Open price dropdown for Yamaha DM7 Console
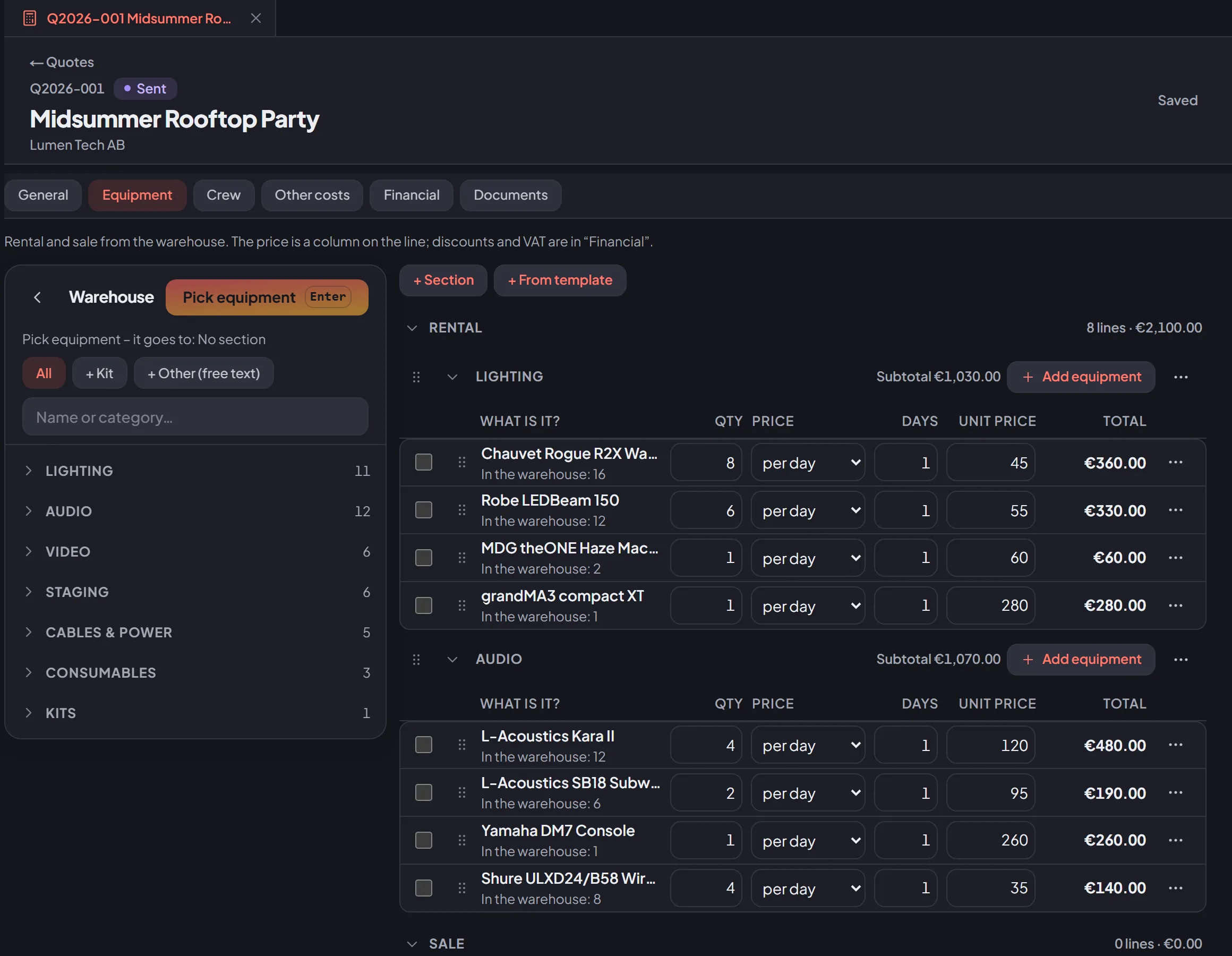This screenshot has width=1232, height=956. (808, 841)
